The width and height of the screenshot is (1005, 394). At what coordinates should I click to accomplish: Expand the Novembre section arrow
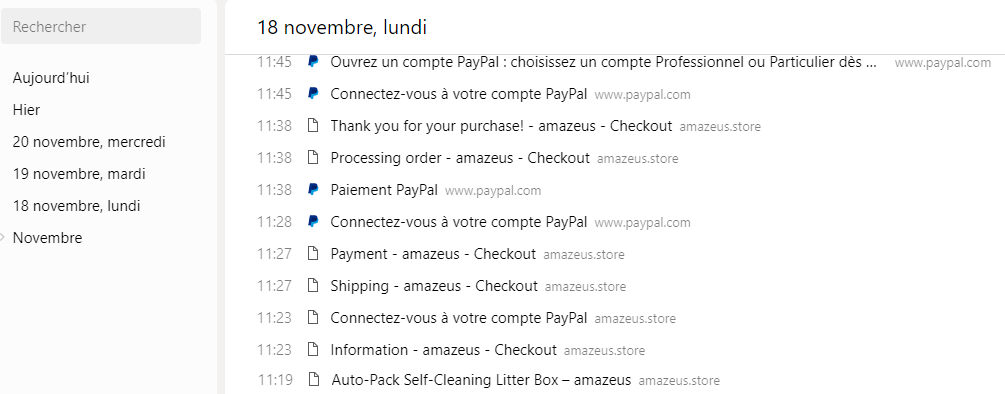(3, 238)
